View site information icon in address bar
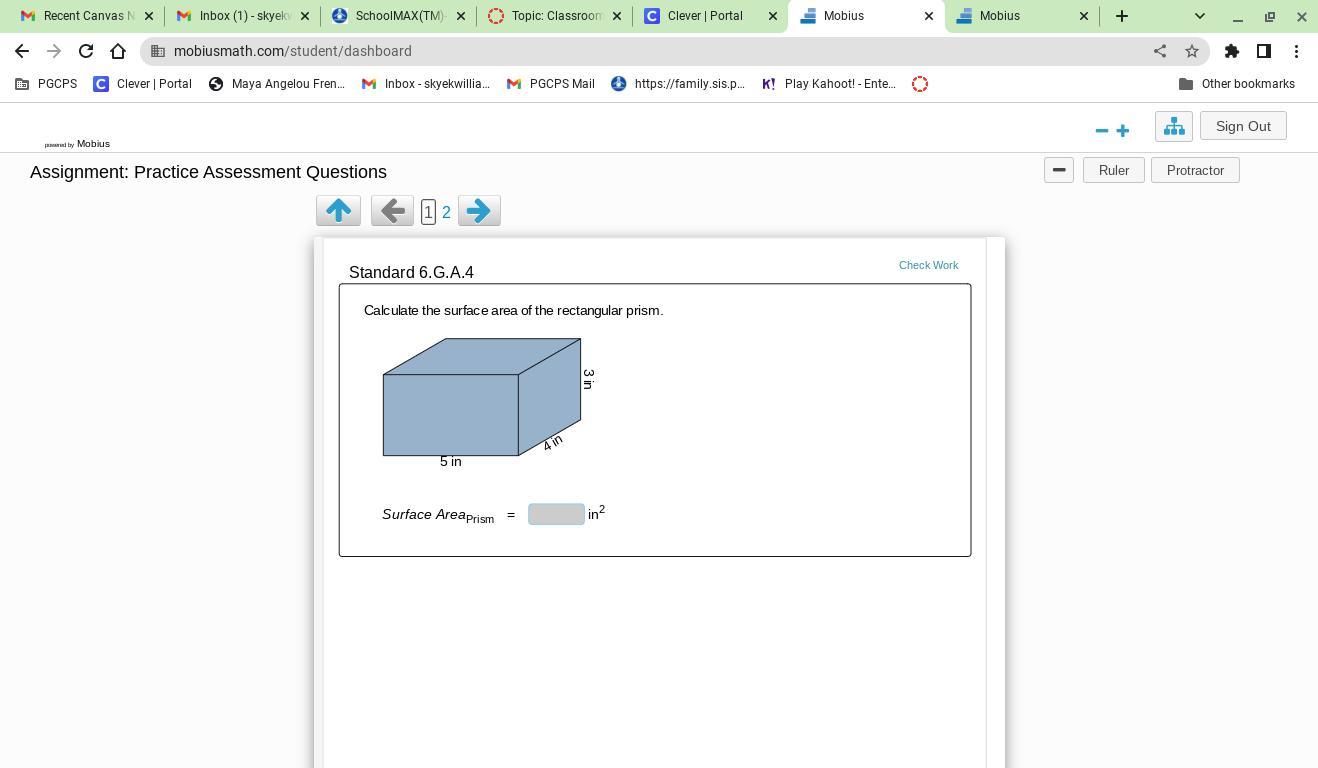The height and width of the screenshot is (768, 1318). (x=158, y=51)
